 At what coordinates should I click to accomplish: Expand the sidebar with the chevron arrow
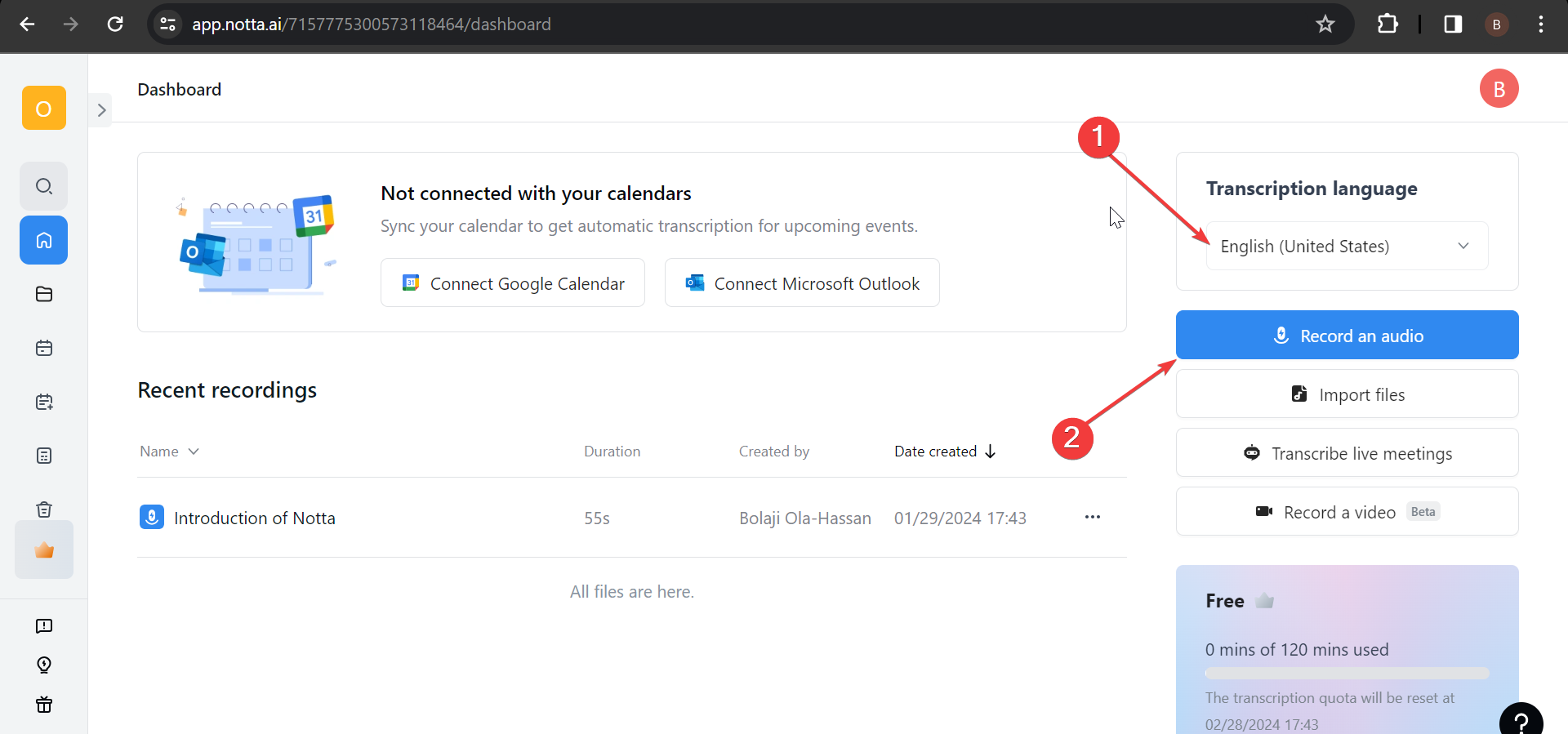pos(101,110)
